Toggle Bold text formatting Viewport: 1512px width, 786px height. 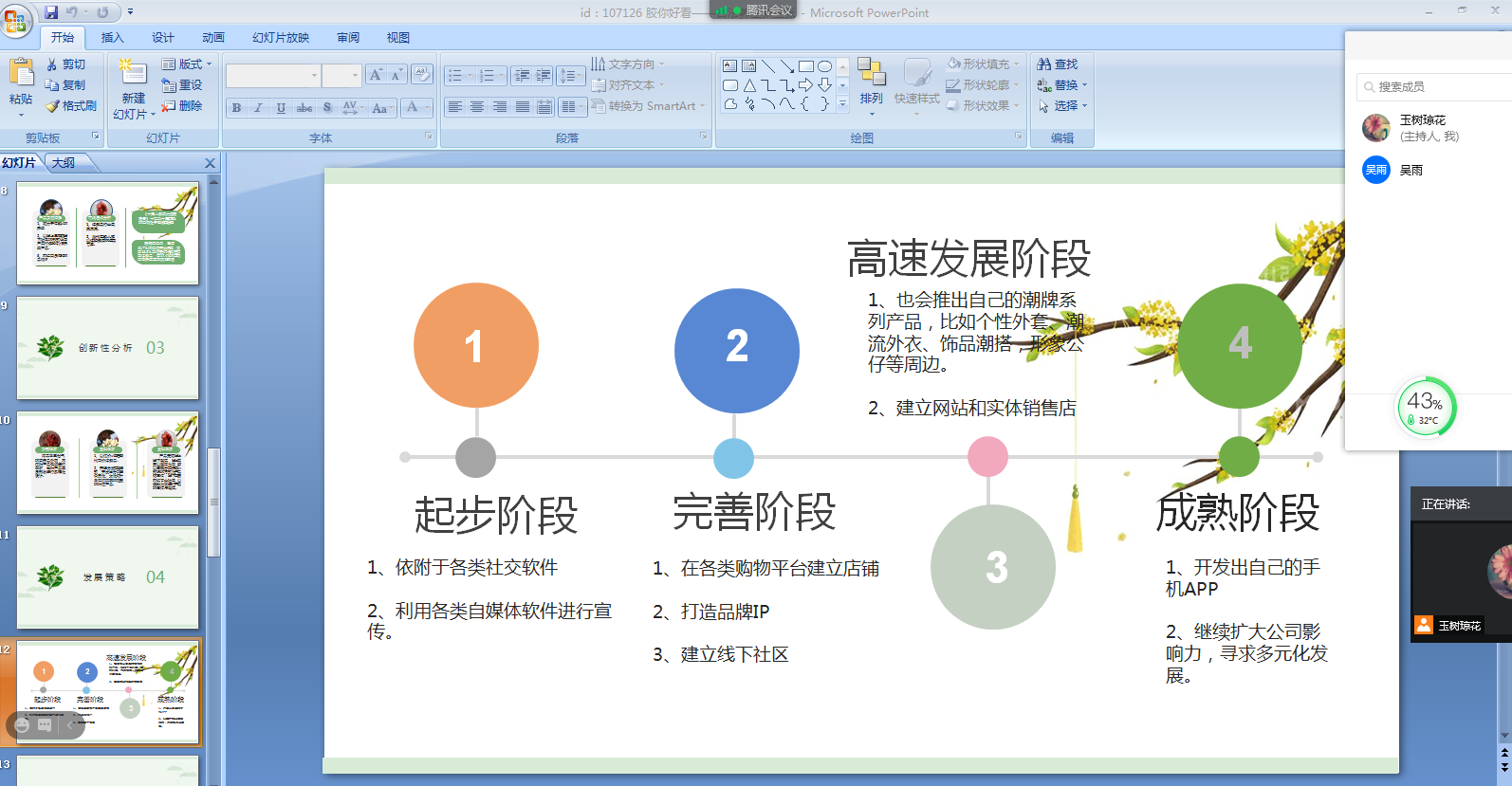(236, 108)
